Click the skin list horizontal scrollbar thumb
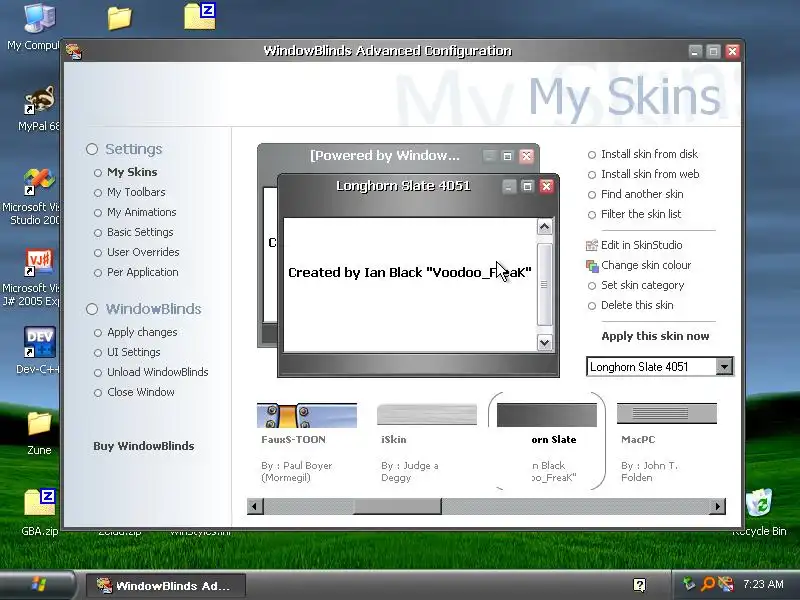The image size is (800, 600). point(397,506)
